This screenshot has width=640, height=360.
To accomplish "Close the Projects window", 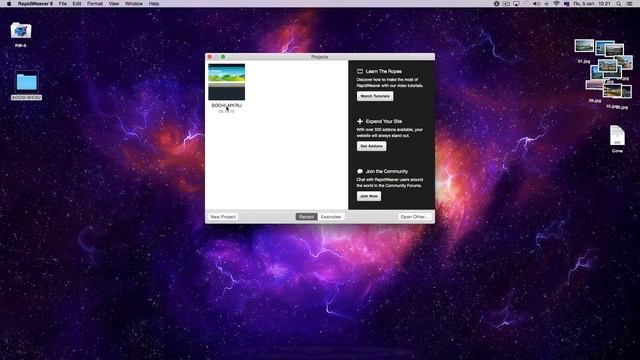I will point(210,57).
